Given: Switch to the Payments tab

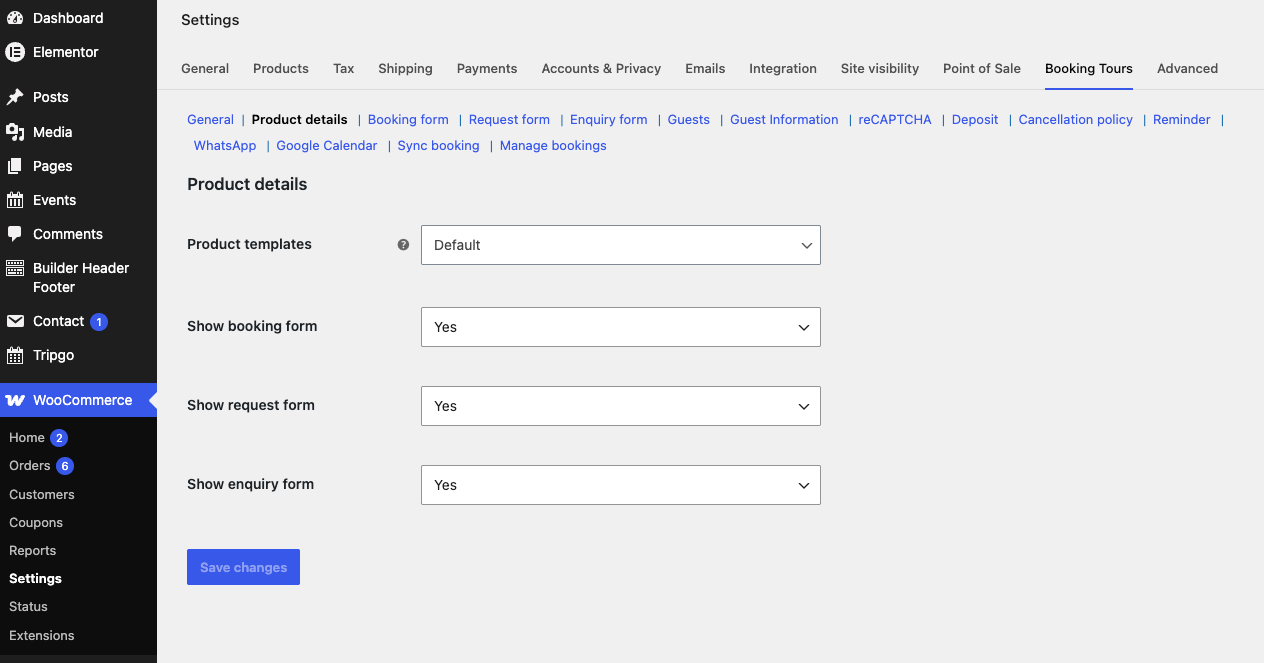Looking at the screenshot, I should (487, 69).
